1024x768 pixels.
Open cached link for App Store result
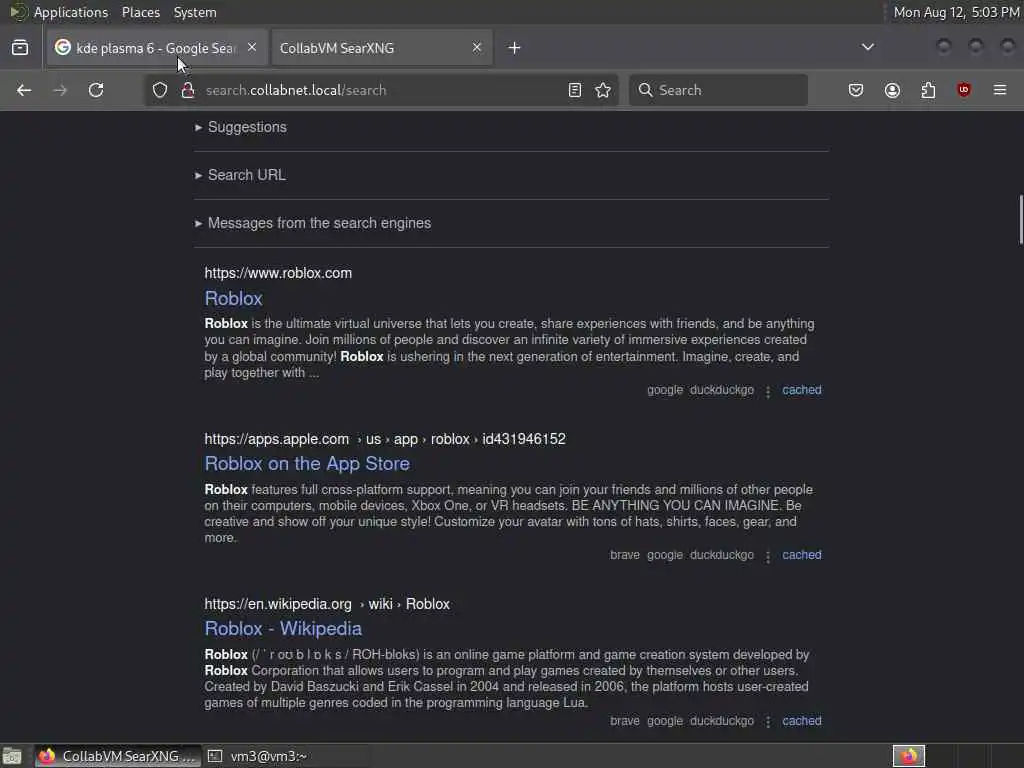tap(802, 555)
